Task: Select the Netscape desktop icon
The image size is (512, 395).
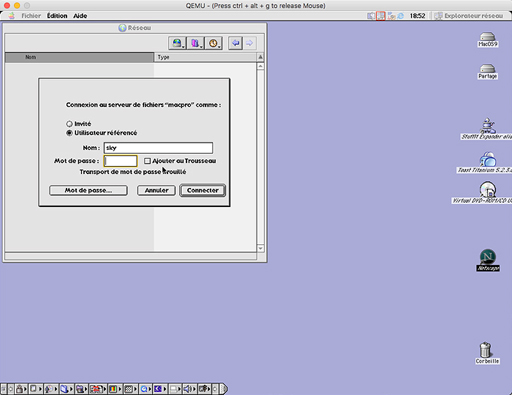Action: (x=488, y=260)
